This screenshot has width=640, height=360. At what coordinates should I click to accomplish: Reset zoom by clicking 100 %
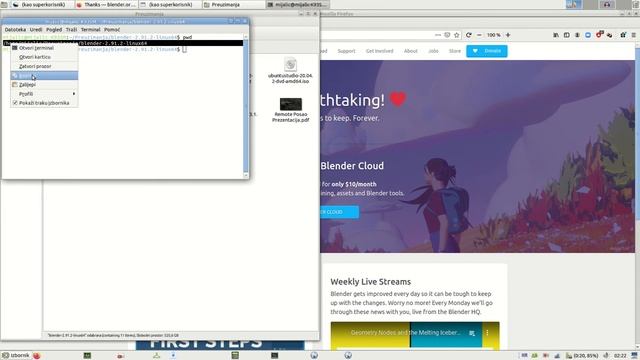click(493, 35)
